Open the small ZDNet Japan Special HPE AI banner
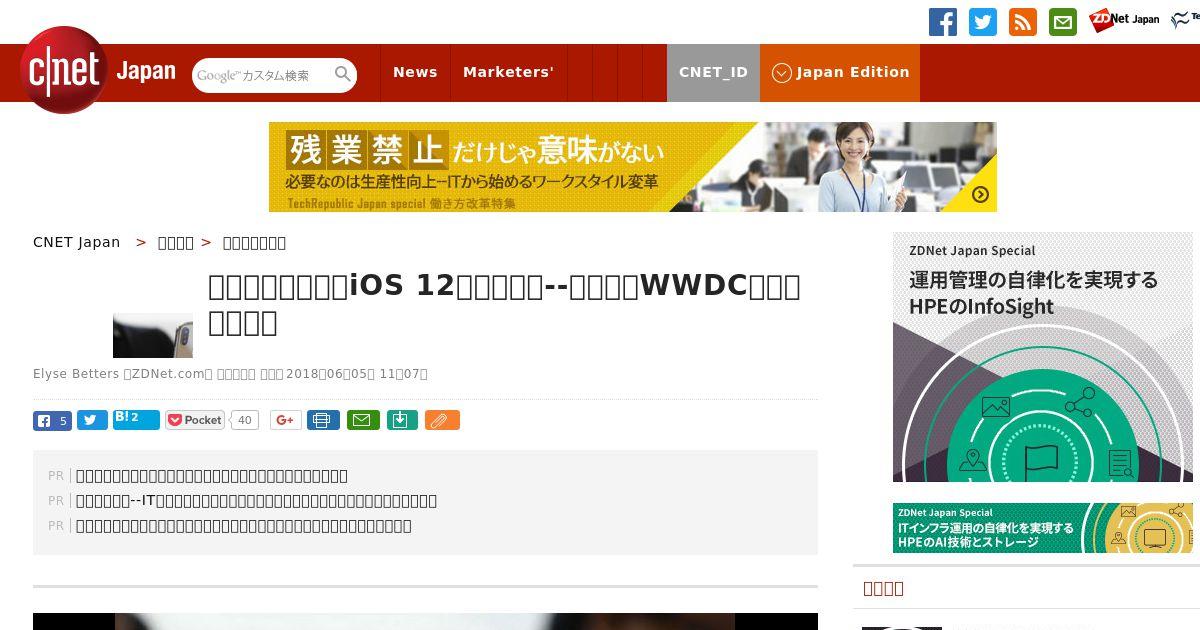The width and height of the screenshot is (1200, 630). [1043, 528]
